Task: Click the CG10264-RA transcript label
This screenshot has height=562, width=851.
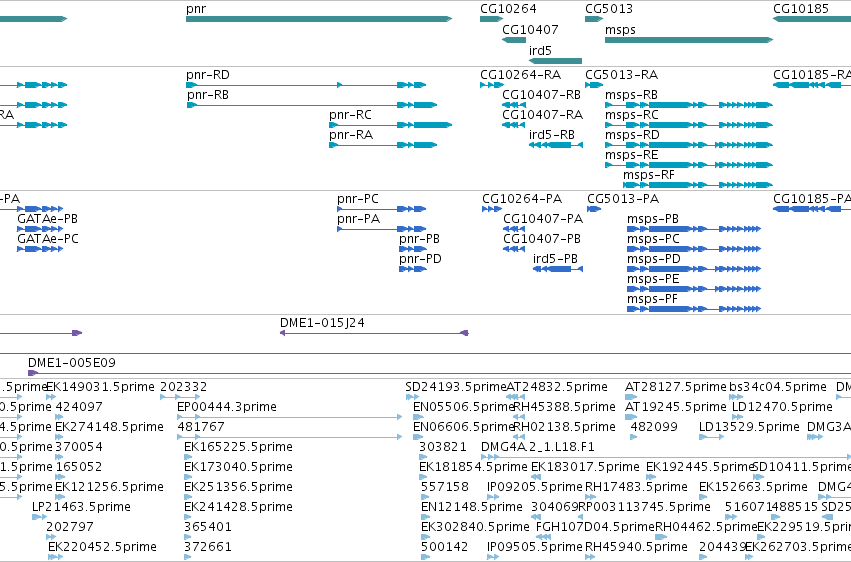Action: pos(520,74)
